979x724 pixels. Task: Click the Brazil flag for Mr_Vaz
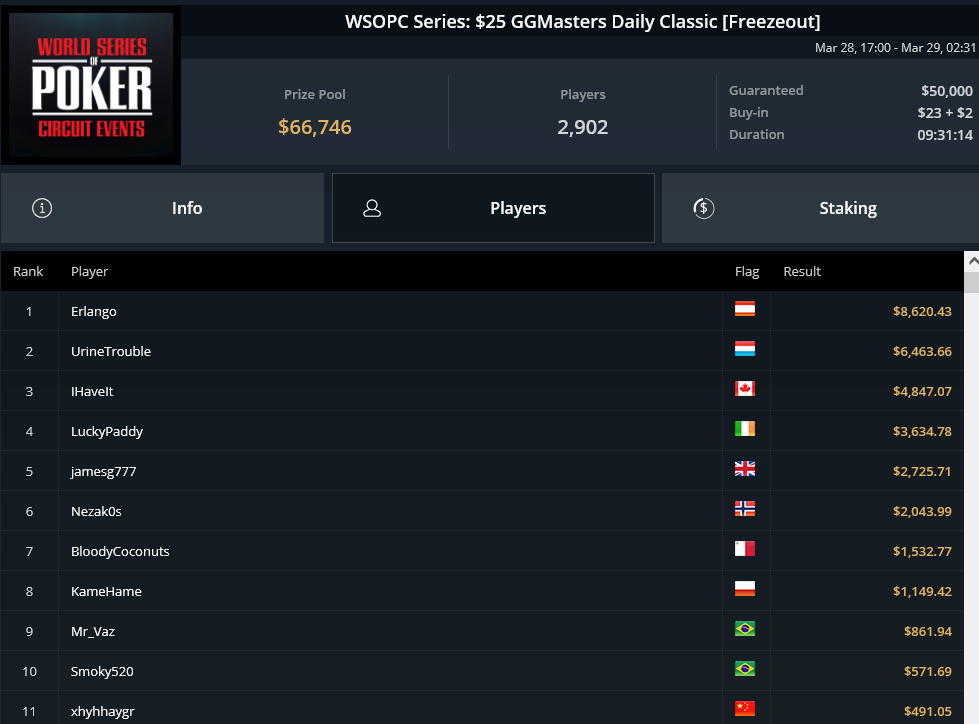745,629
